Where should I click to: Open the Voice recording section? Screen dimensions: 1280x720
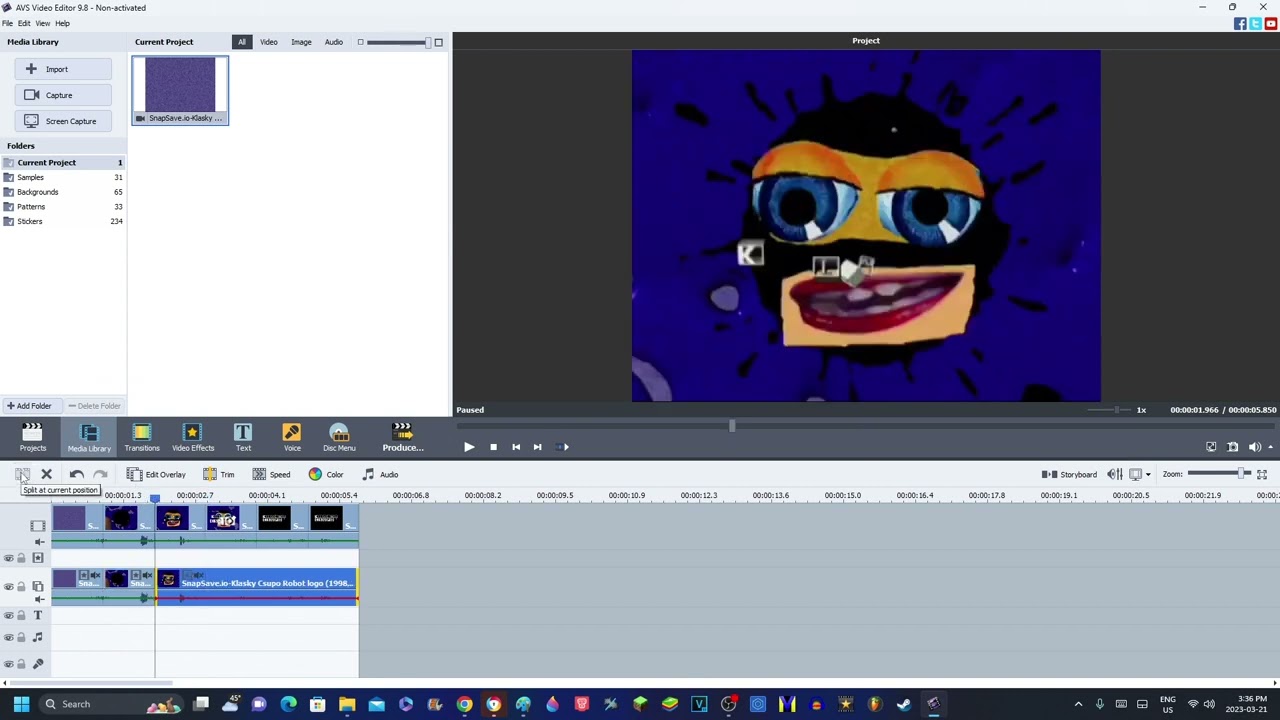(291, 437)
